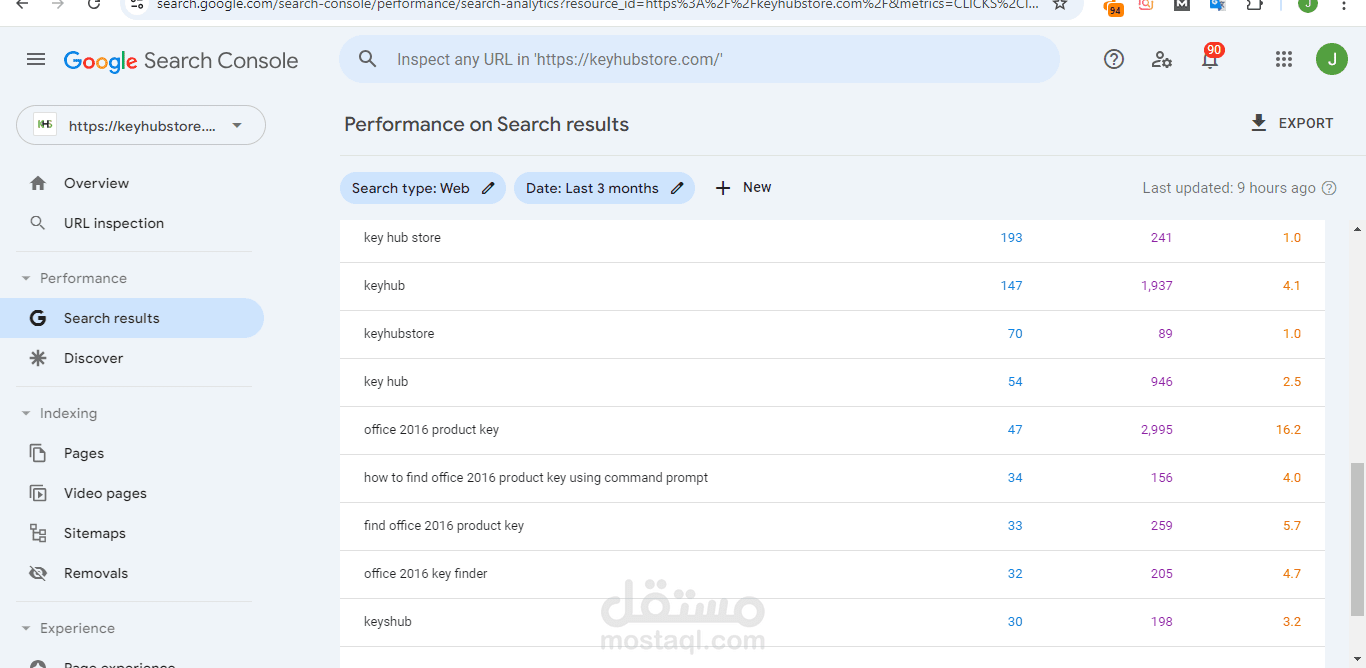This screenshot has width=1366, height=668.
Task: Click position value 5.7
Action: pyautogui.click(x=1292, y=526)
